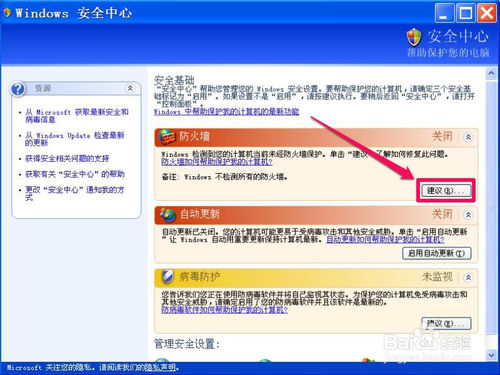Click the 安全基础 heading

tap(174, 80)
